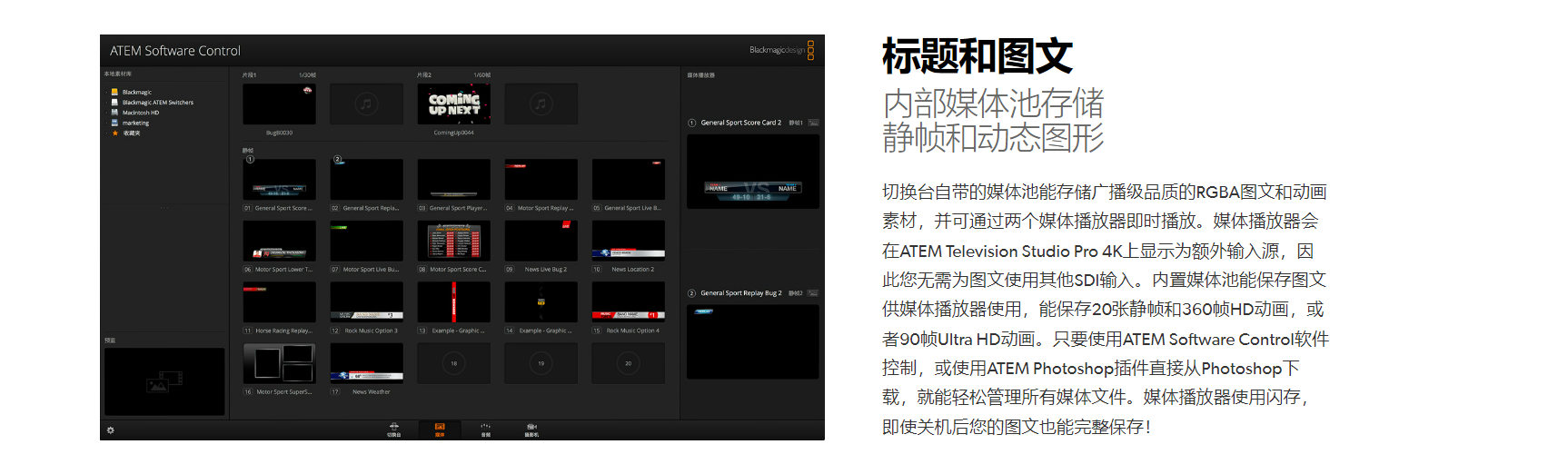Select still 09 News Live Bug 2
1568x474 pixels.
541,241
